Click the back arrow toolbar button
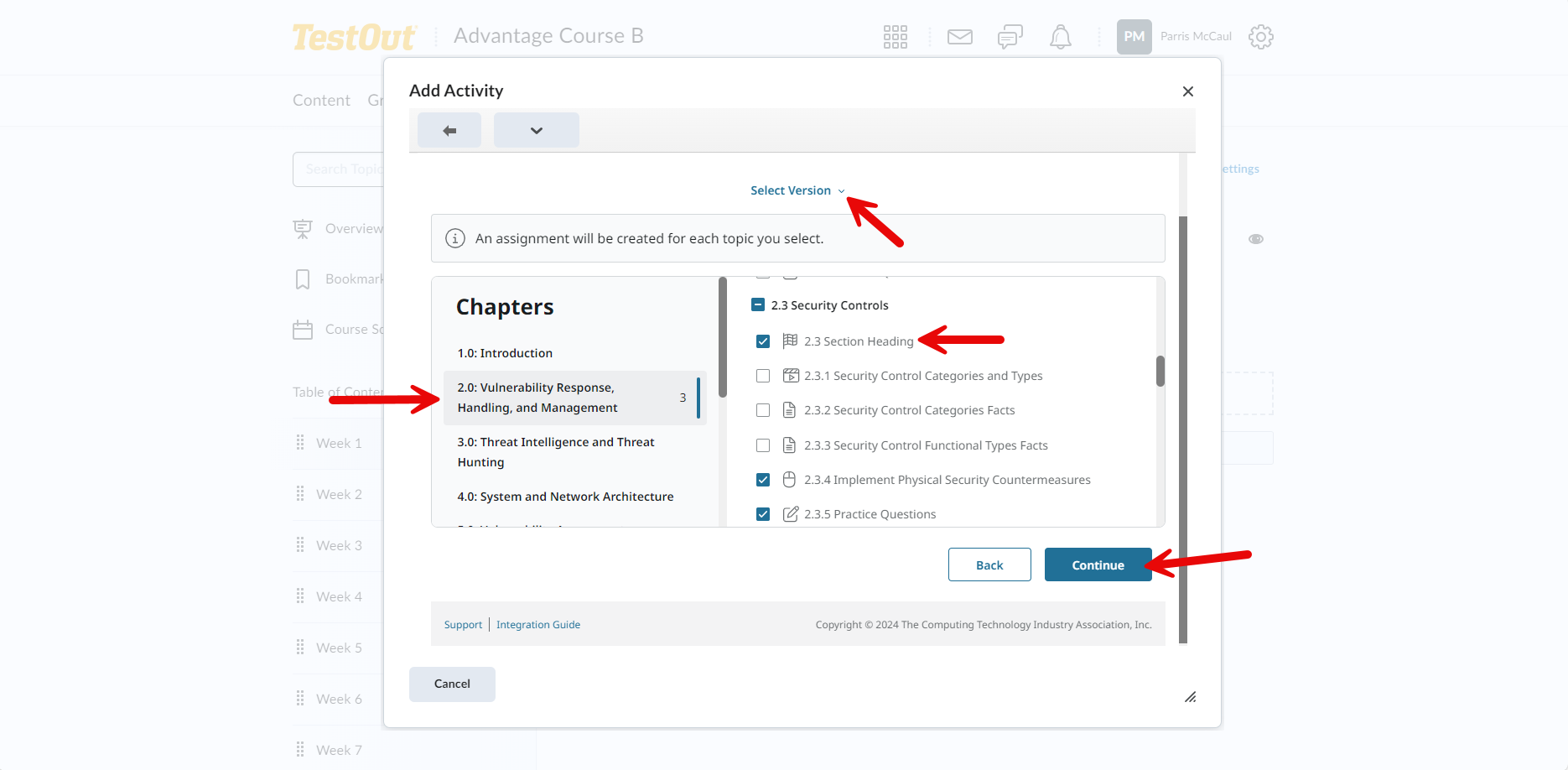This screenshot has width=1568, height=770. pyautogui.click(x=449, y=130)
